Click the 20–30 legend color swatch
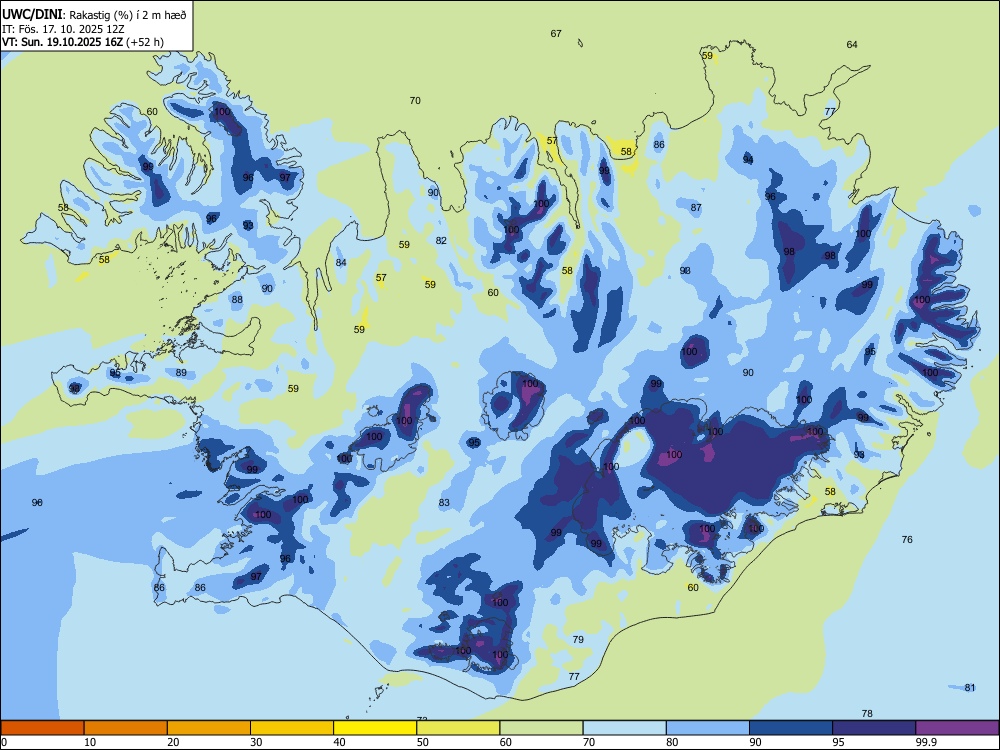Viewport: 1000px width, 750px height. pos(209,728)
